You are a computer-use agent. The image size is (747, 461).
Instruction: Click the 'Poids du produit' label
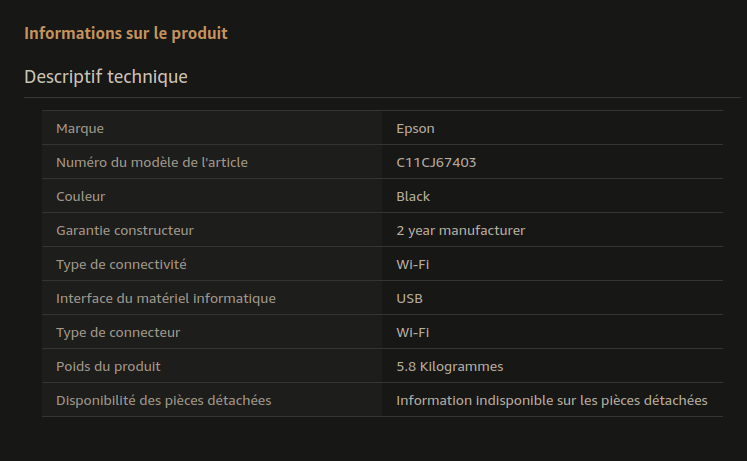click(x=108, y=367)
